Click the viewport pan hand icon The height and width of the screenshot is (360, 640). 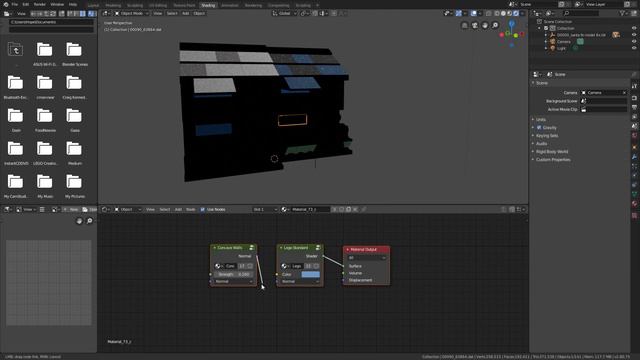[x=485, y=25]
